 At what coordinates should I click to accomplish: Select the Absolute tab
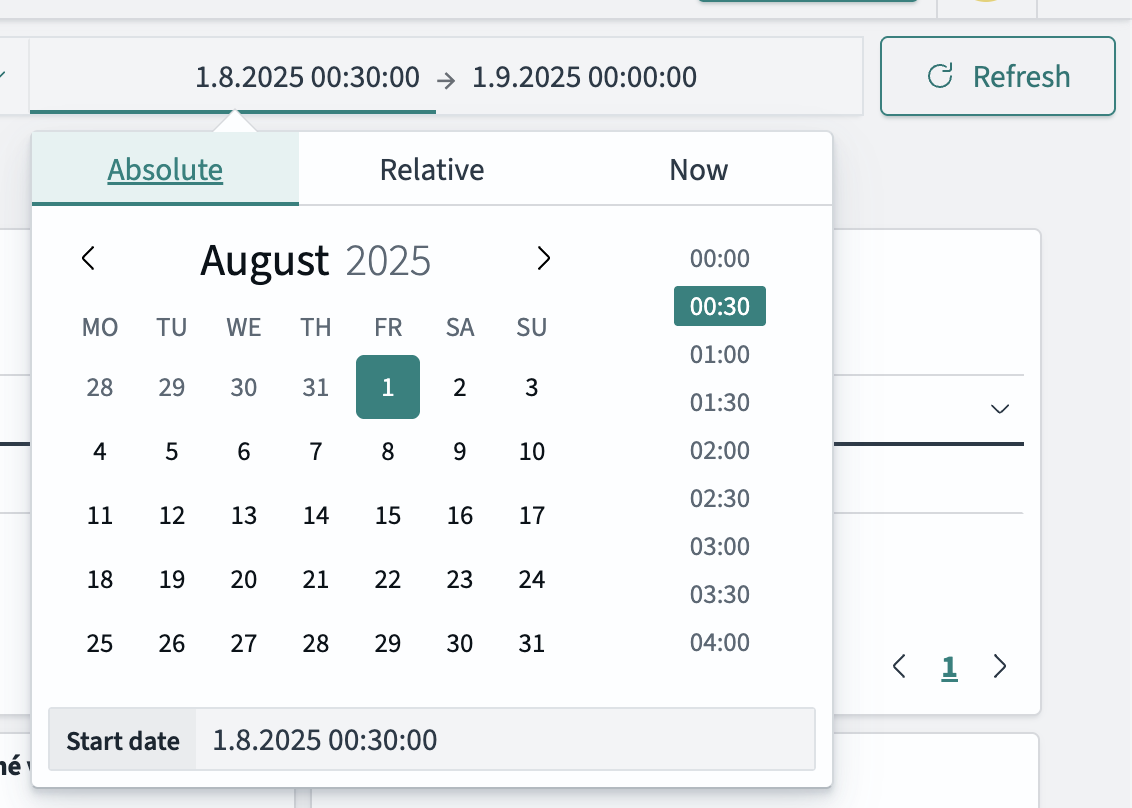165,170
